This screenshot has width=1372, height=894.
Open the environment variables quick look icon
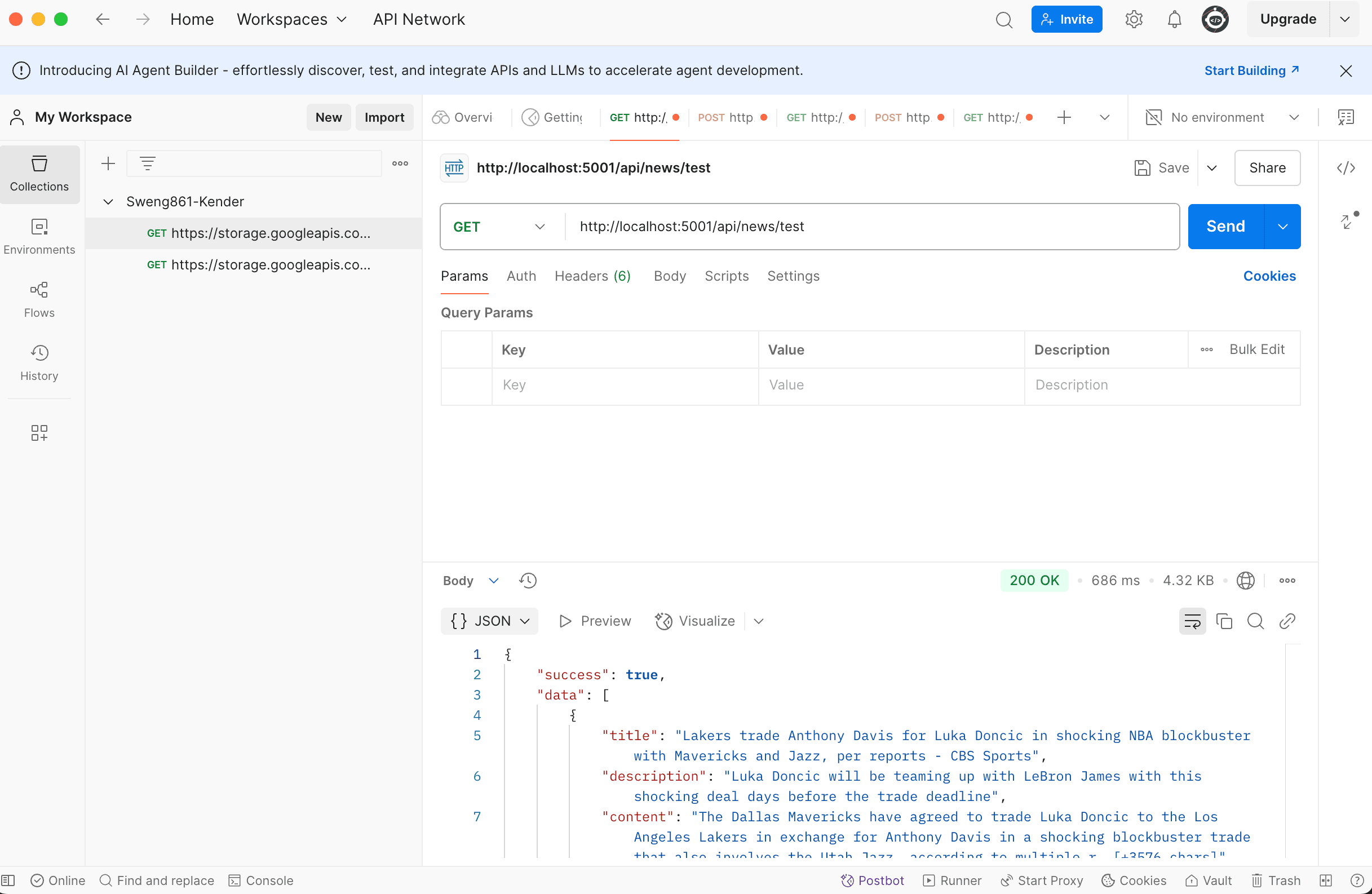click(x=1346, y=118)
